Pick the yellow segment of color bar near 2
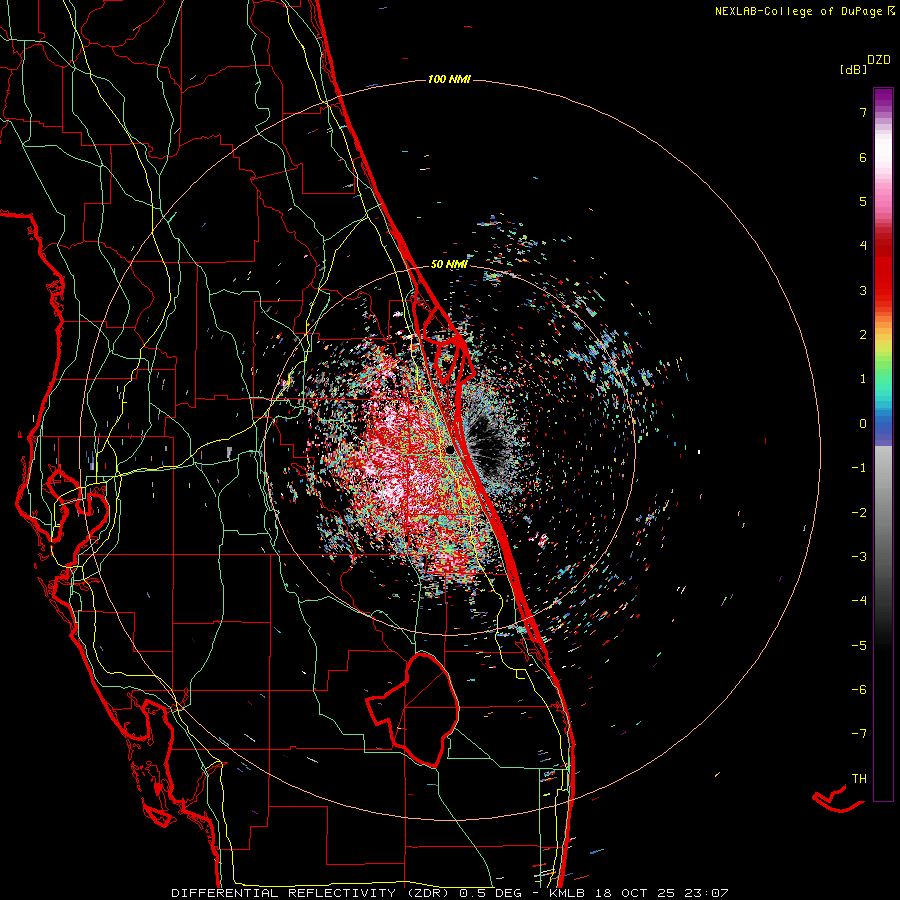 coord(883,339)
